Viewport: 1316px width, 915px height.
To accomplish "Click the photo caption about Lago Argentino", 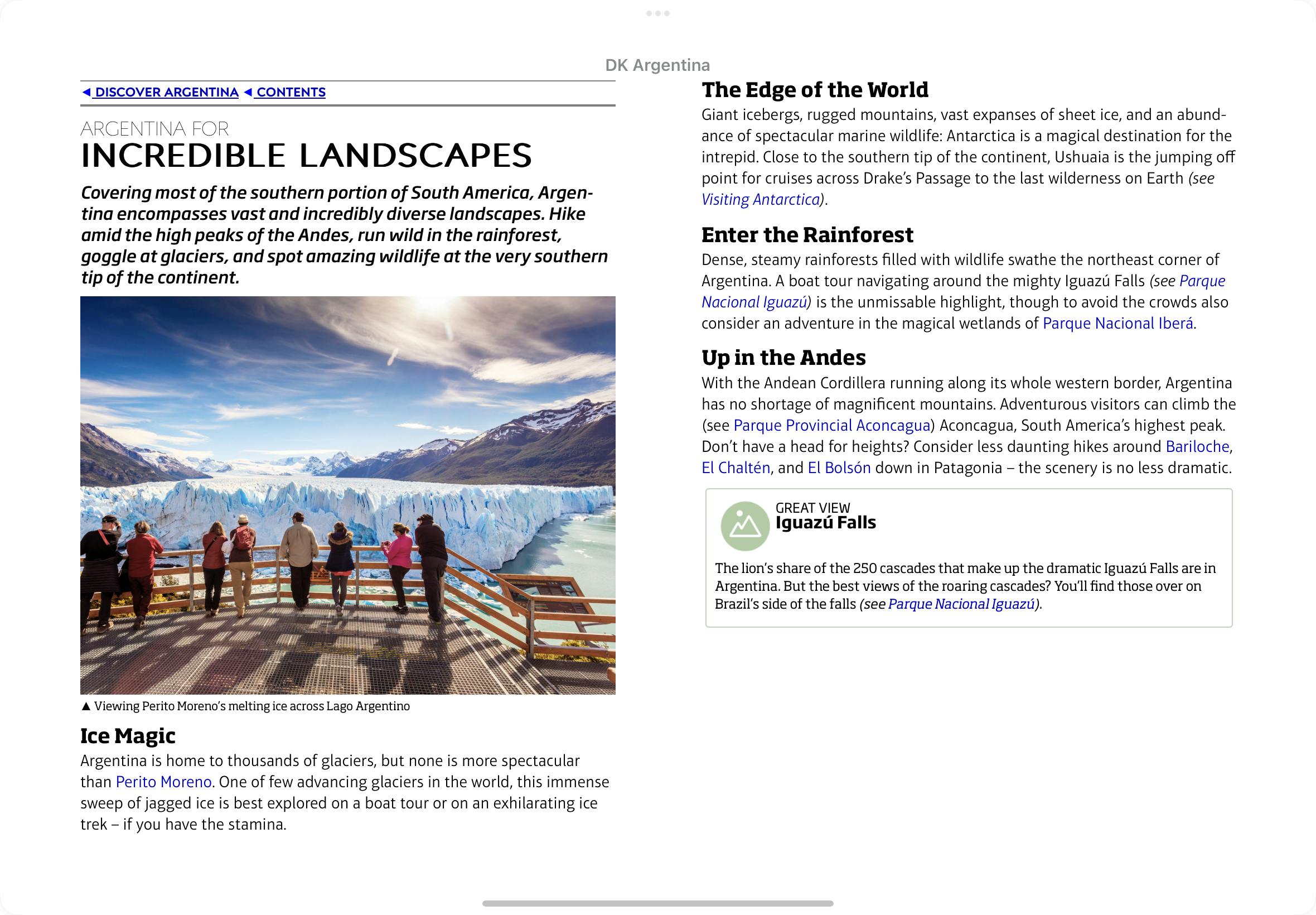I will (246, 706).
